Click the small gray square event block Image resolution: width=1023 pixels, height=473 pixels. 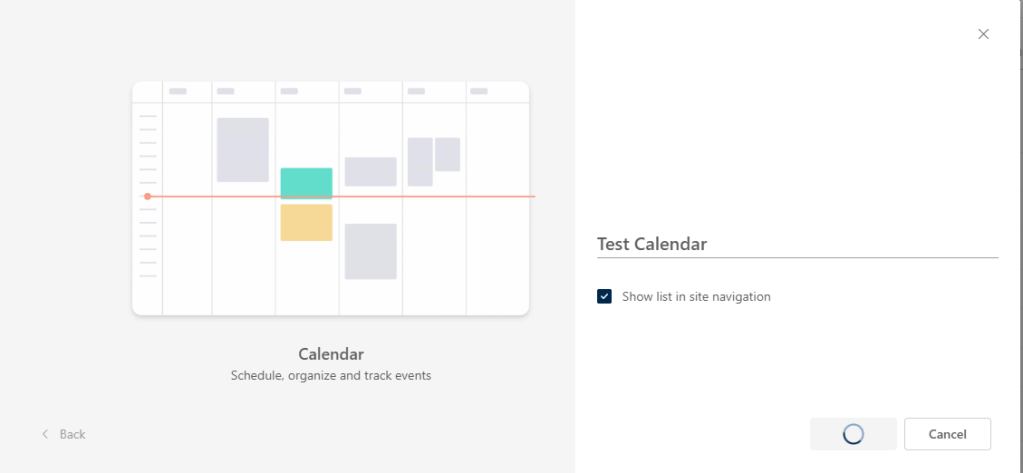point(447,154)
